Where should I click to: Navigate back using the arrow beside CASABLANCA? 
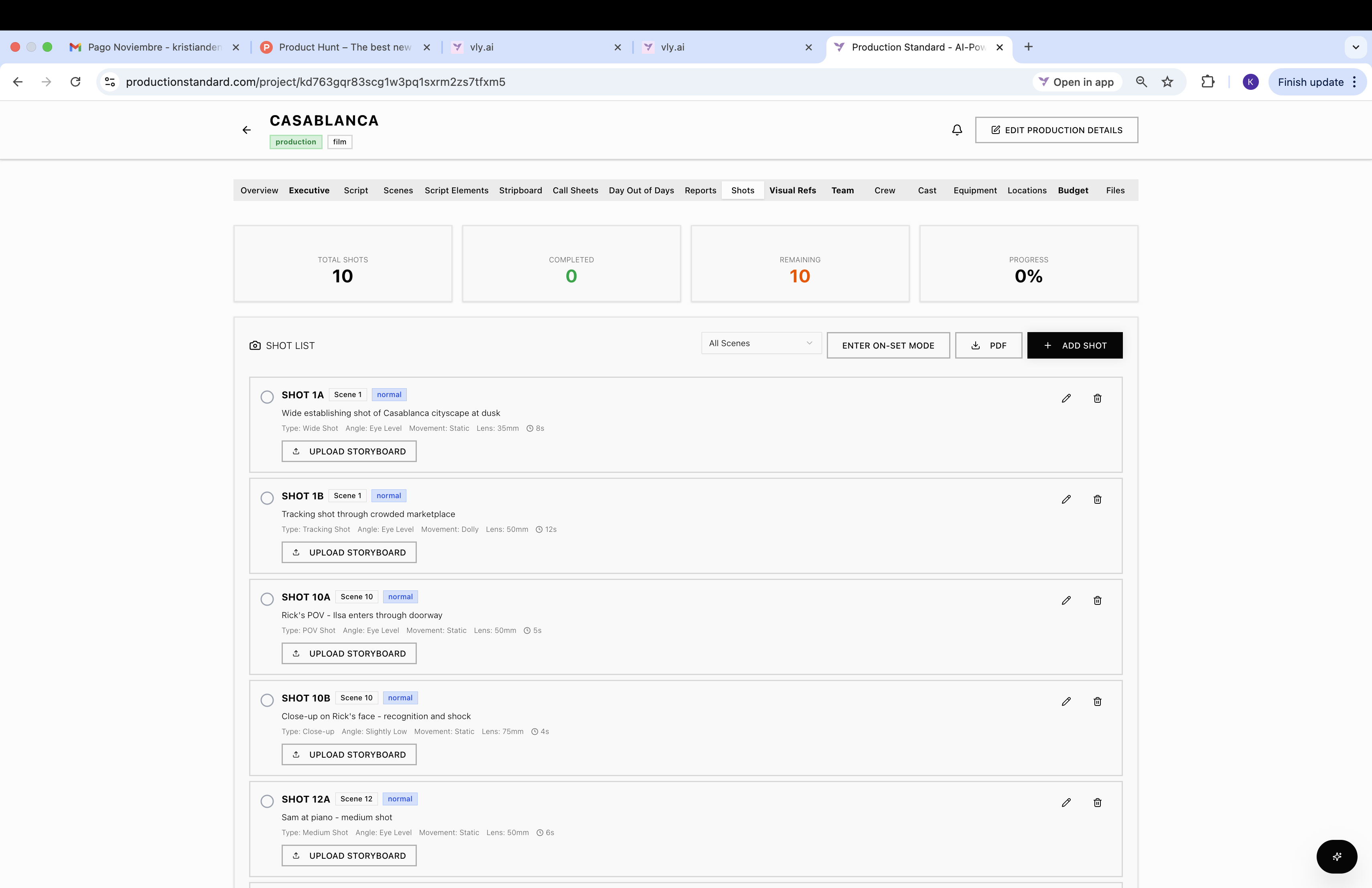tap(247, 130)
